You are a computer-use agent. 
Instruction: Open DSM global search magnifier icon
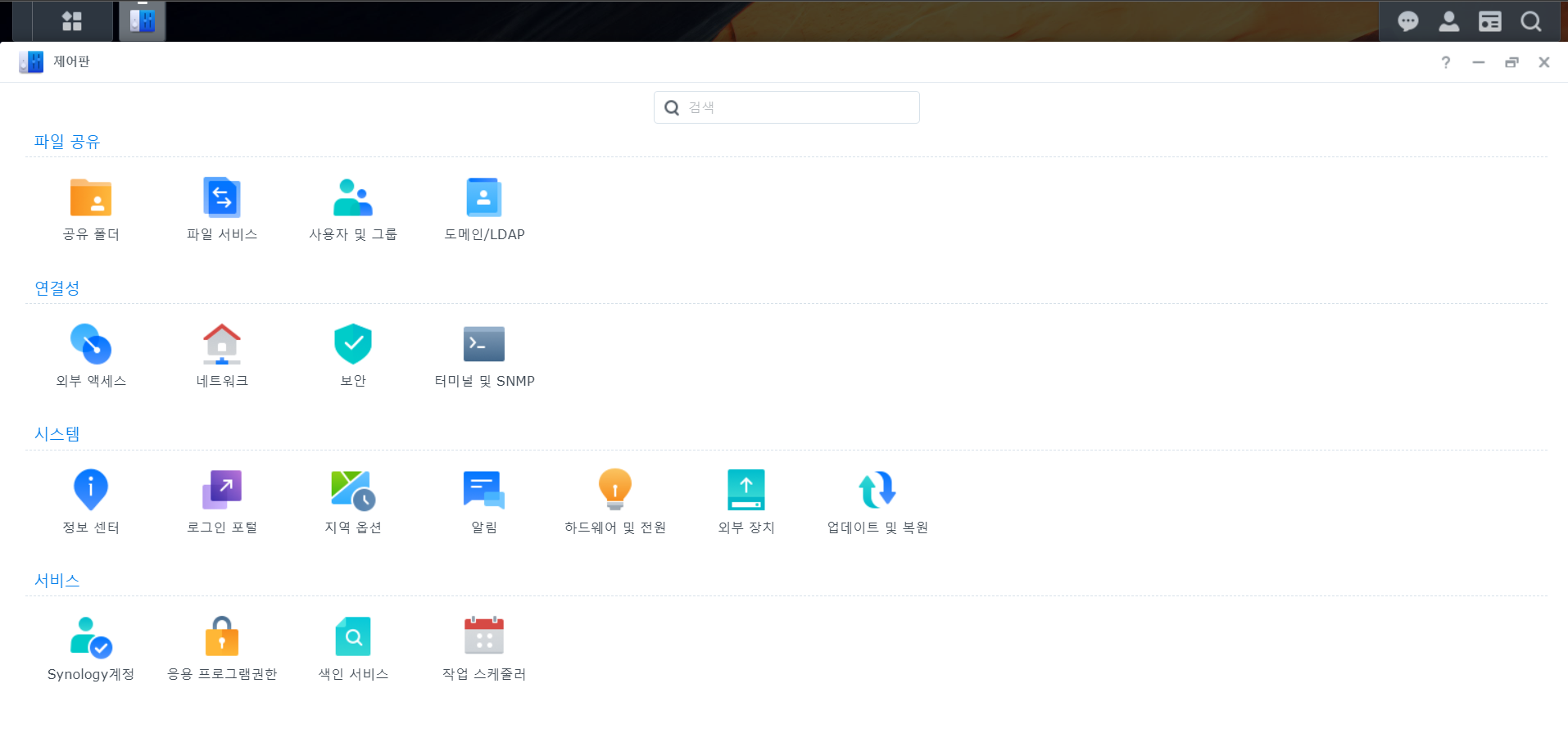1531,21
